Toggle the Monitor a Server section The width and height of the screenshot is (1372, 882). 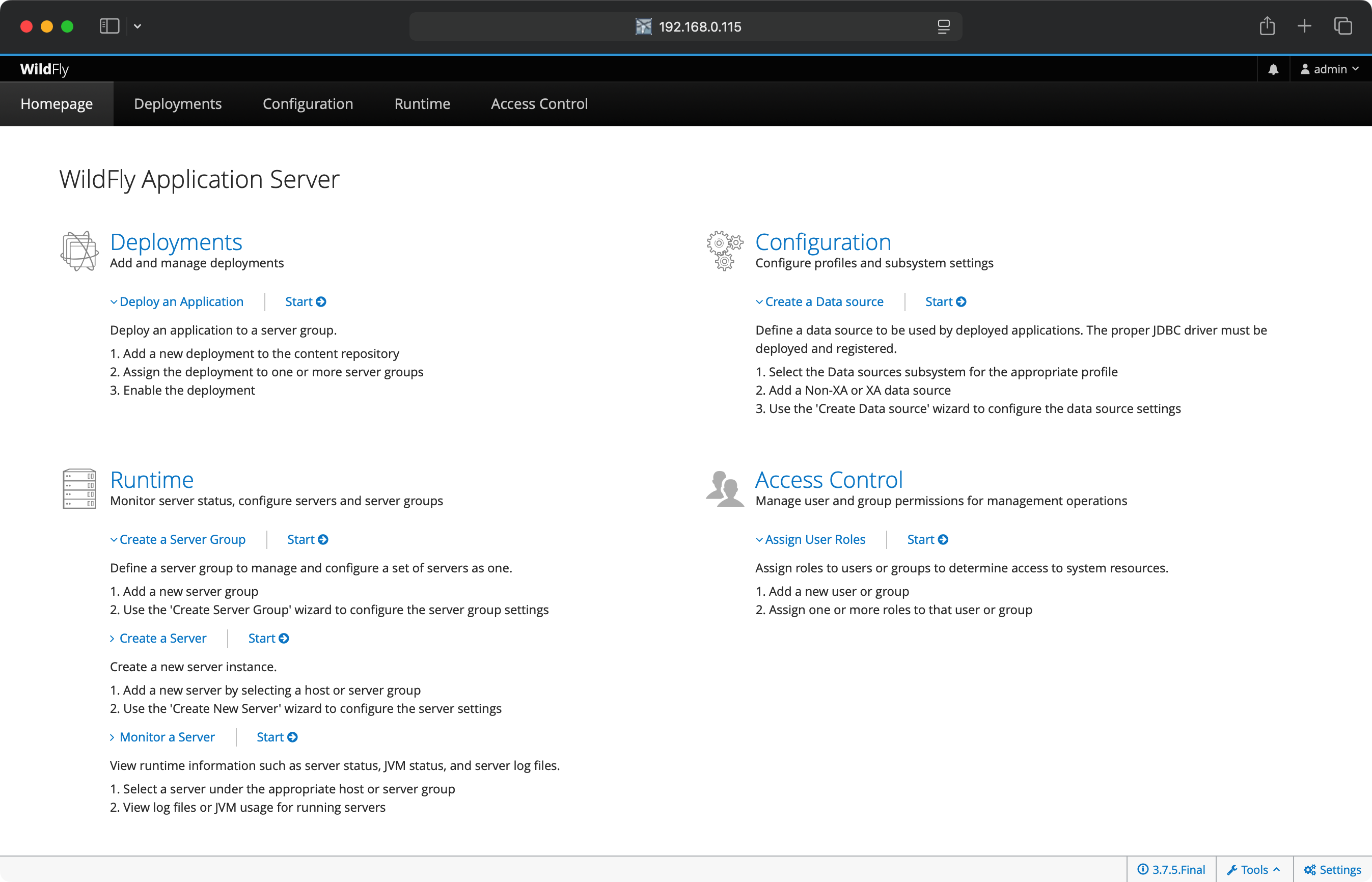coord(162,737)
